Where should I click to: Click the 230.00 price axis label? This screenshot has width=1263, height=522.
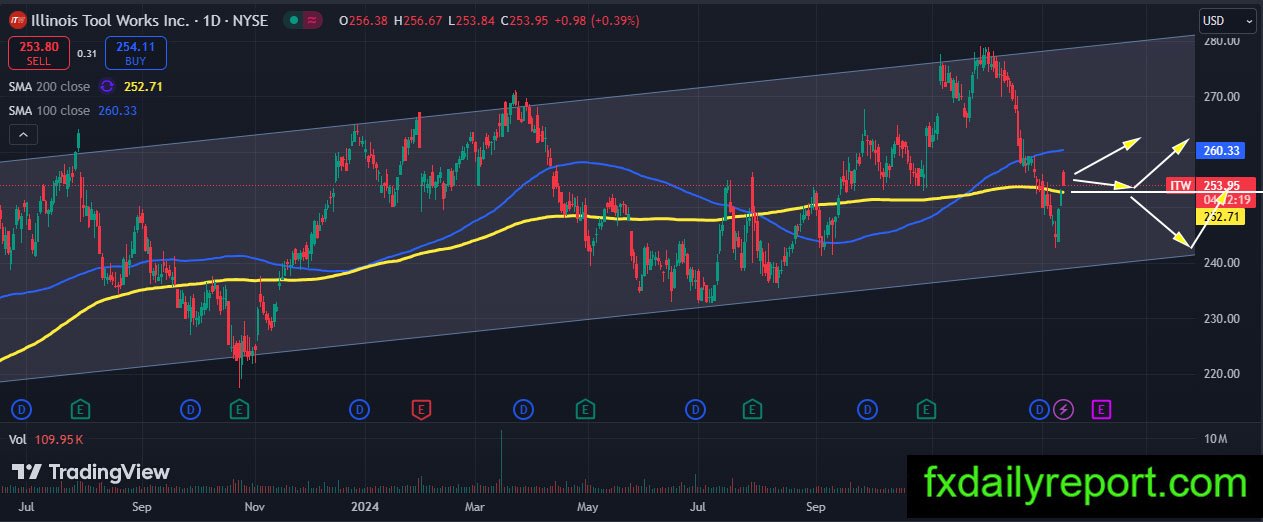click(1222, 319)
